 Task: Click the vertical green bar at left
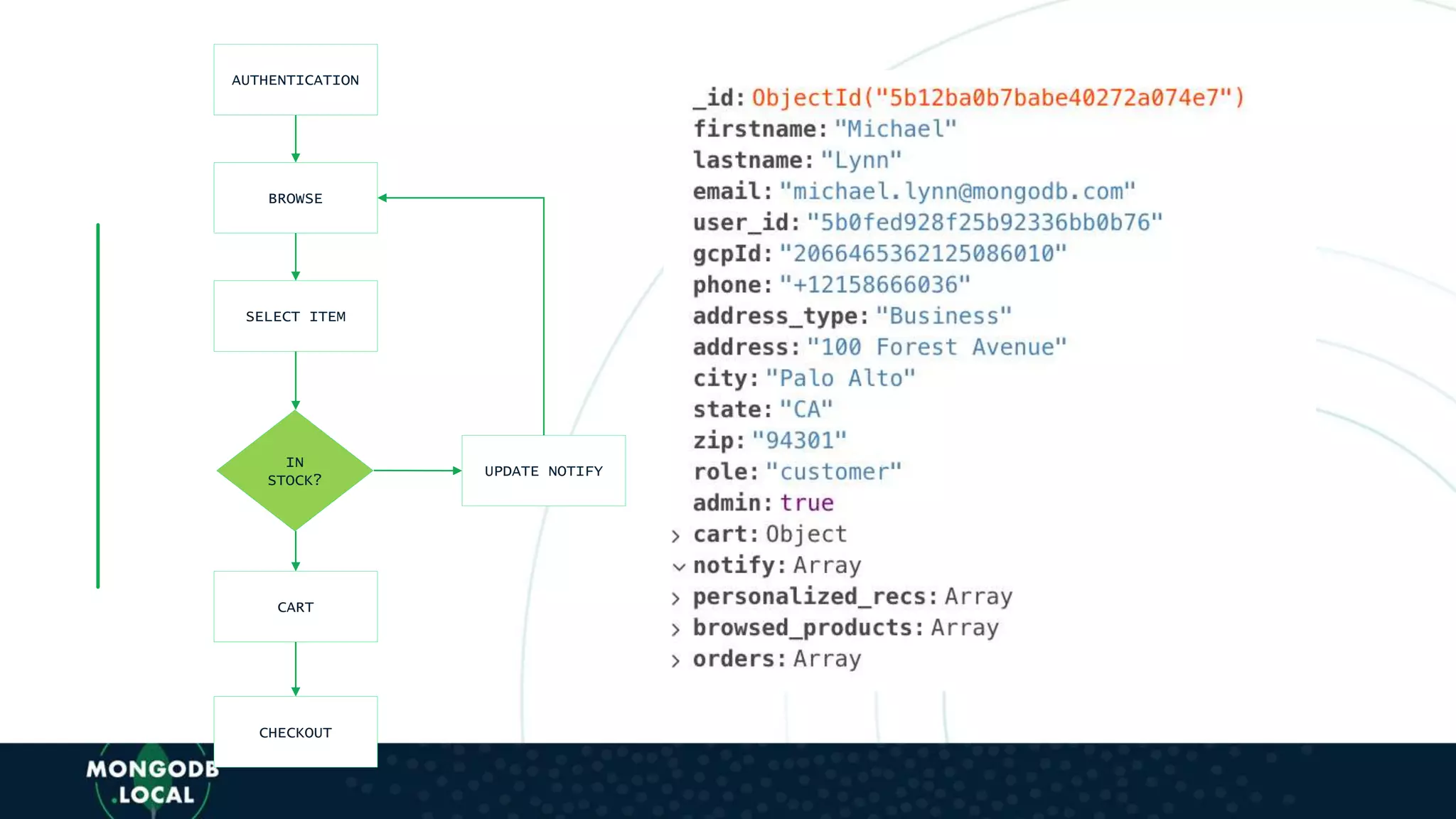pos(98,405)
